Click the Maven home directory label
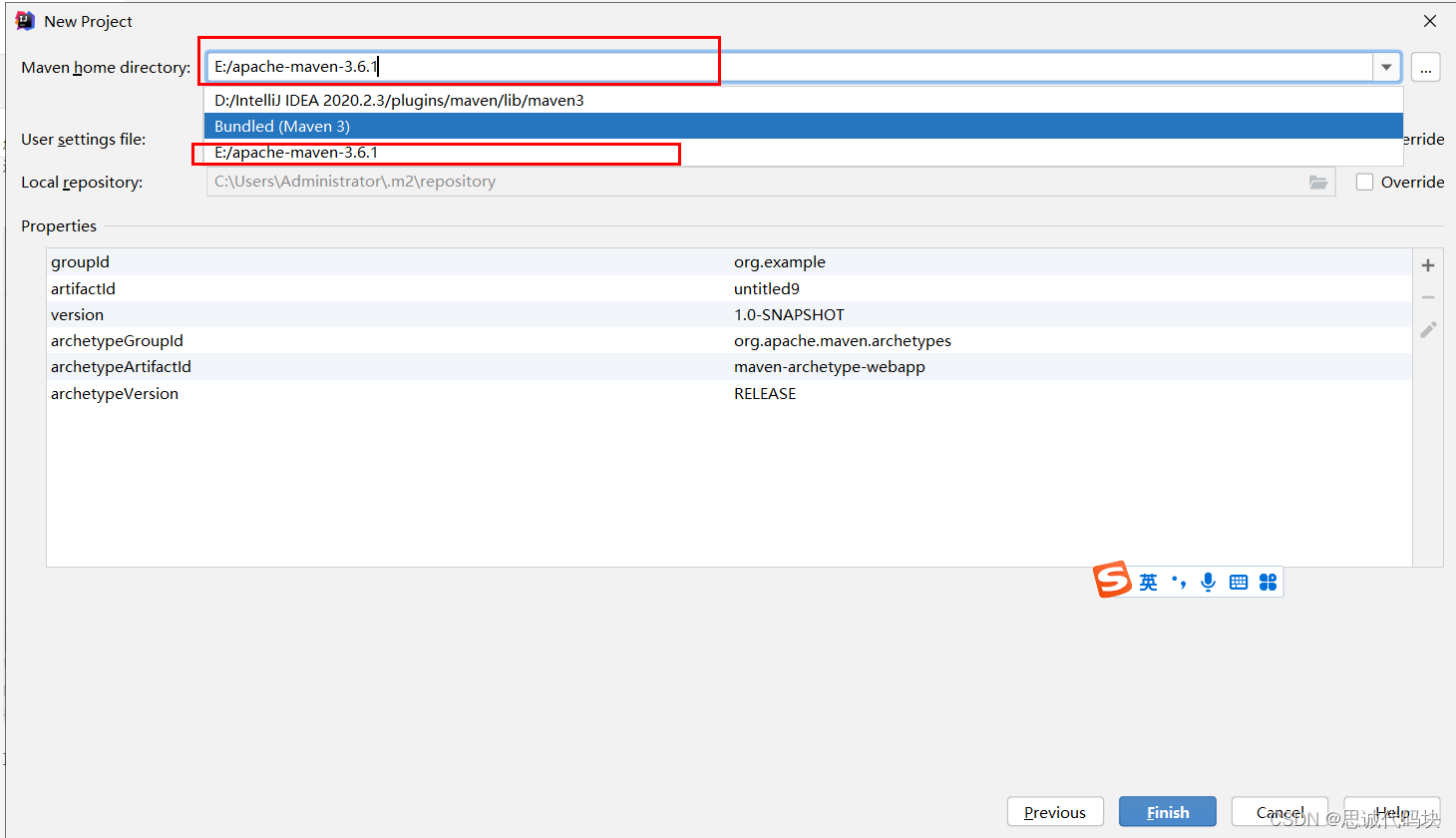The width and height of the screenshot is (1456, 838). (x=106, y=68)
